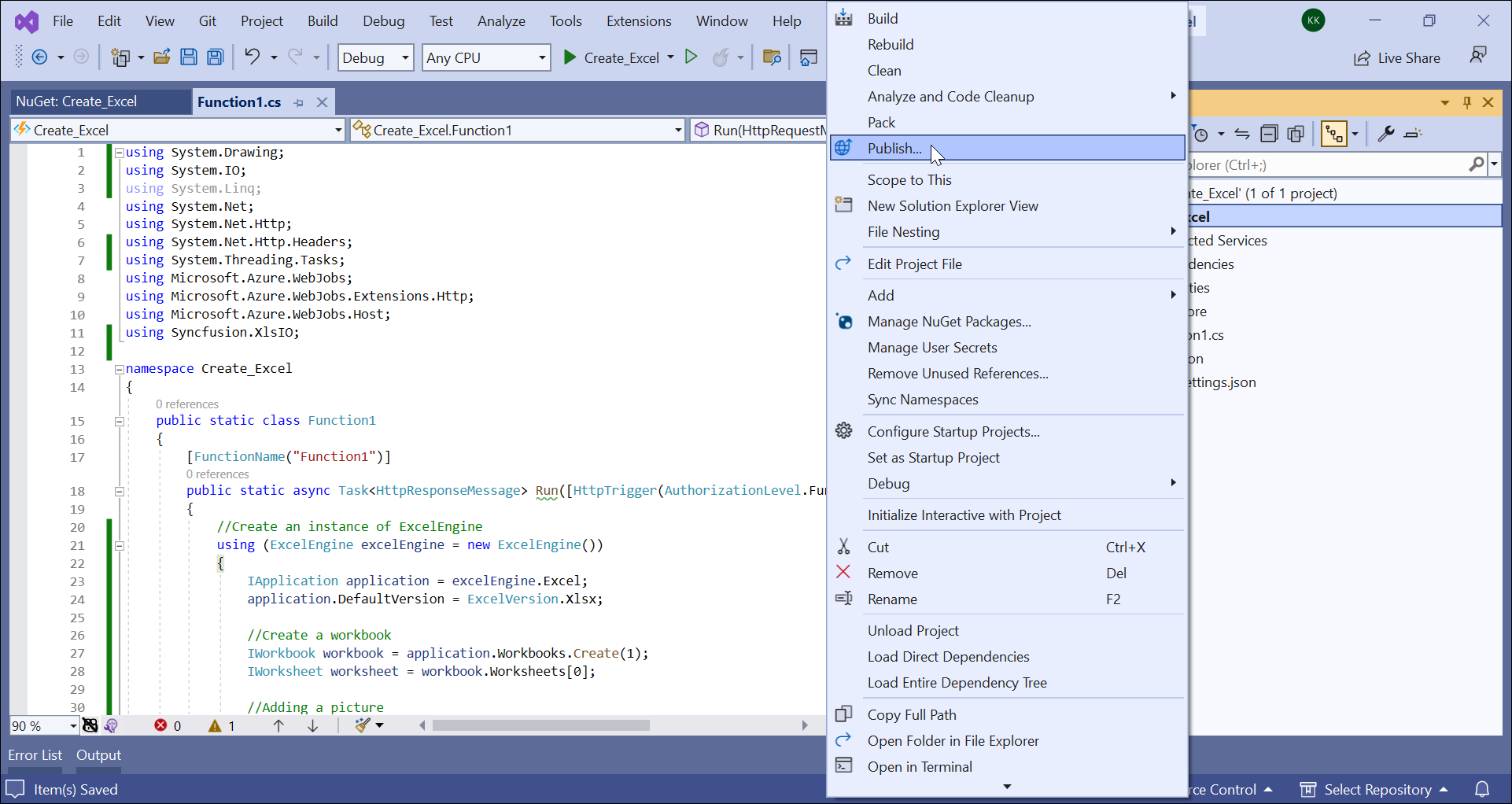
Task: Click the Save All icon
Action: click(216, 57)
